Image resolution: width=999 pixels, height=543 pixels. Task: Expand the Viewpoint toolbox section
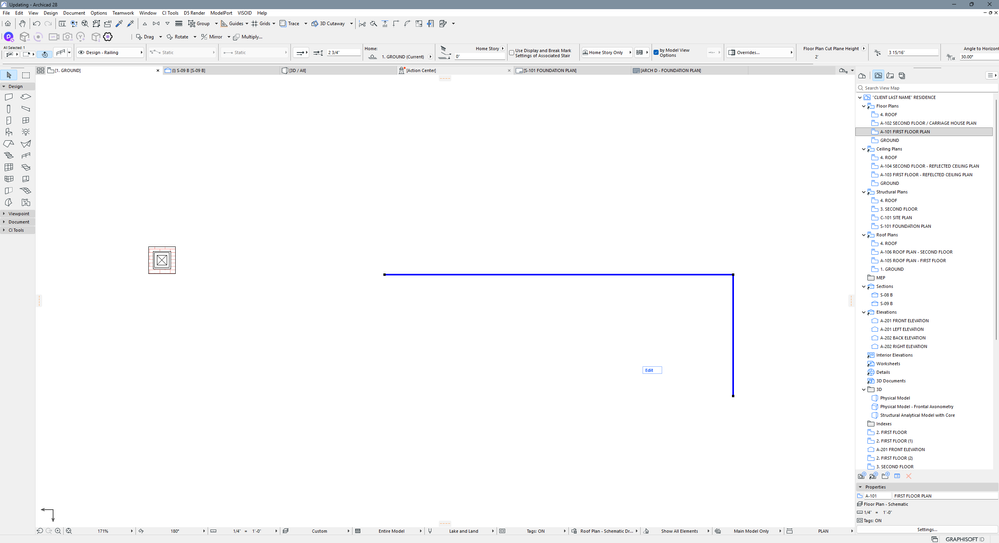coord(17,214)
